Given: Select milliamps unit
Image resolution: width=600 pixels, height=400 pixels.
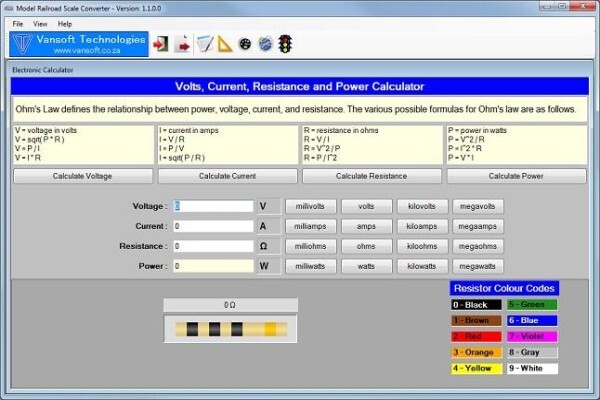Looking at the screenshot, I should [x=310, y=226].
